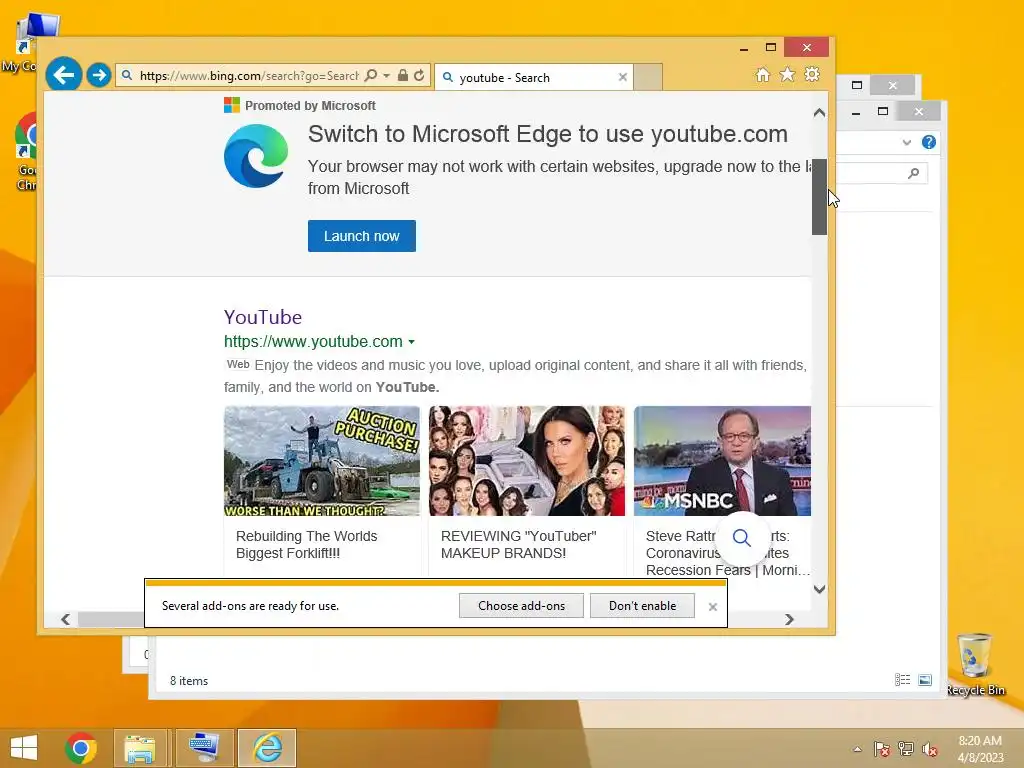Open the MSNBC Steve Rattner video thumbnail

722,461
